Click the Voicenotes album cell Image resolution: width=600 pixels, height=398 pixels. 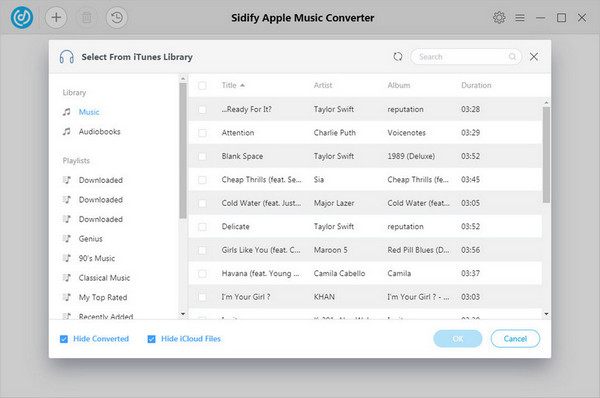(406, 133)
